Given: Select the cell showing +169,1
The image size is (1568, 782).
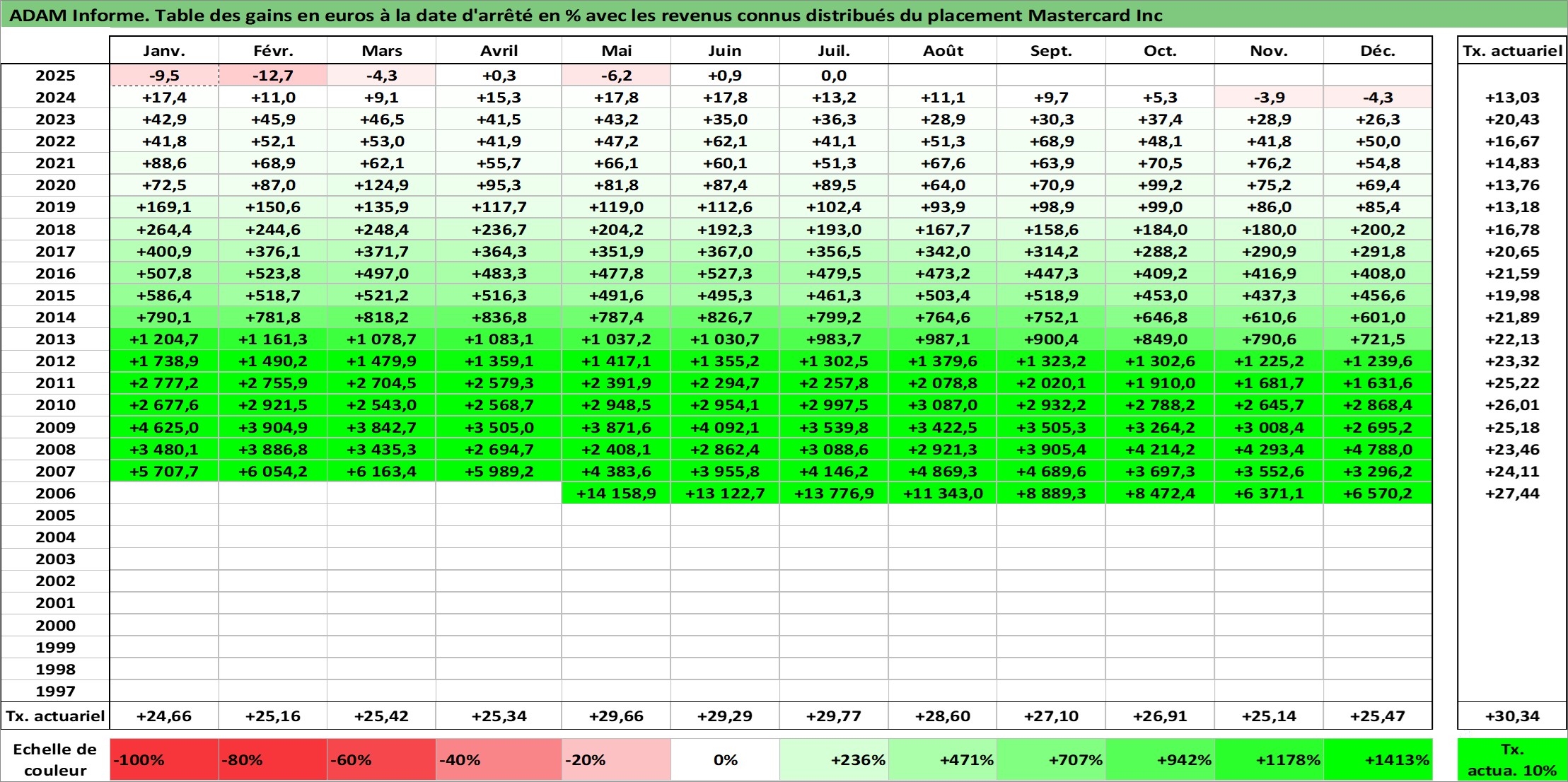Looking at the screenshot, I should 164,207.
